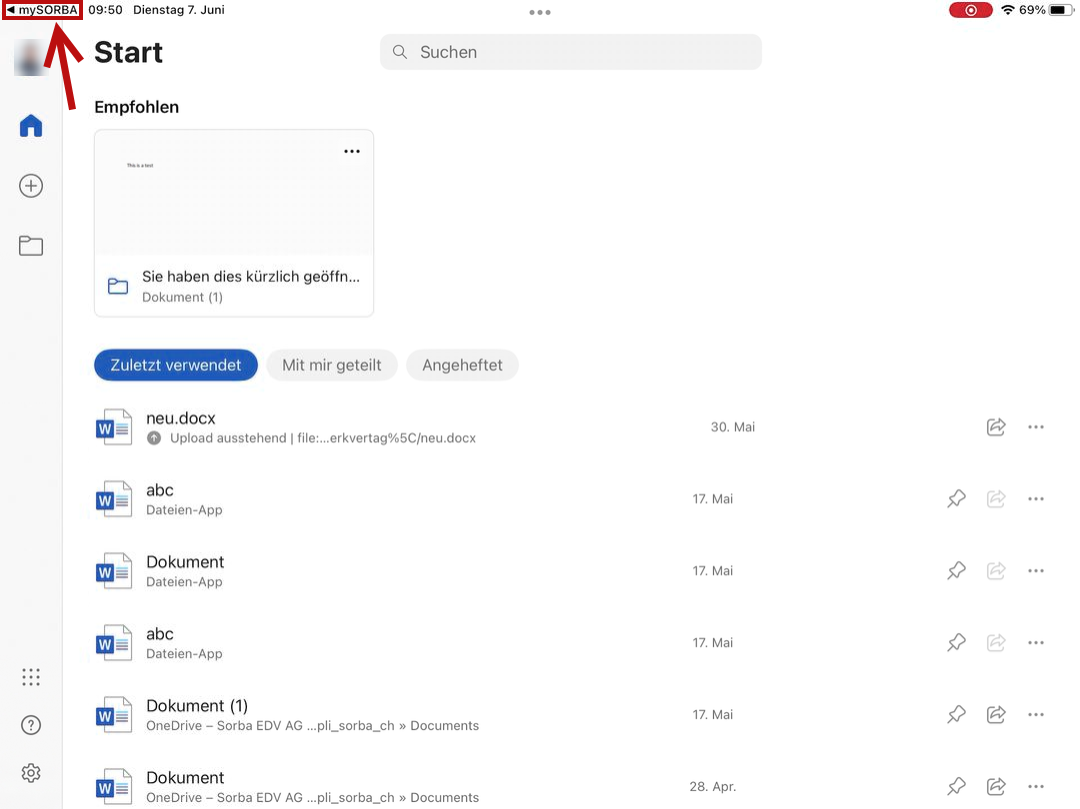Image resolution: width=1080 pixels, height=809 pixels.
Task: Return to the mySORBA app
Action: (42, 10)
